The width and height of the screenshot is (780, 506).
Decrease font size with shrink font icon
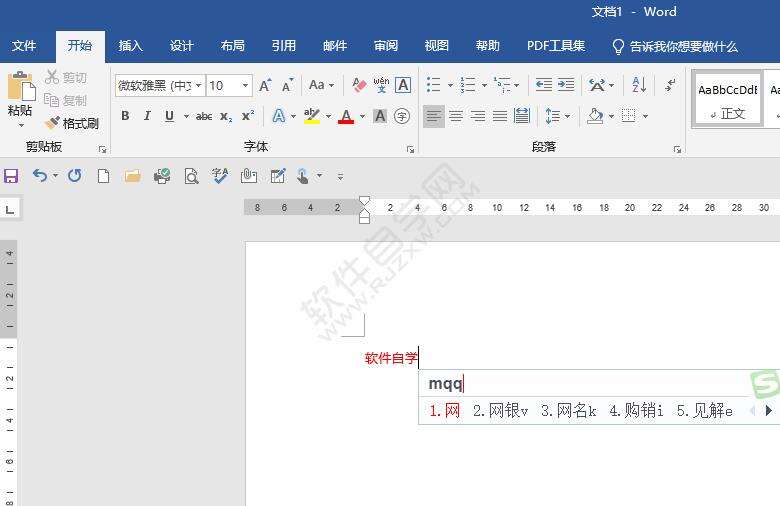tap(288, 86)
